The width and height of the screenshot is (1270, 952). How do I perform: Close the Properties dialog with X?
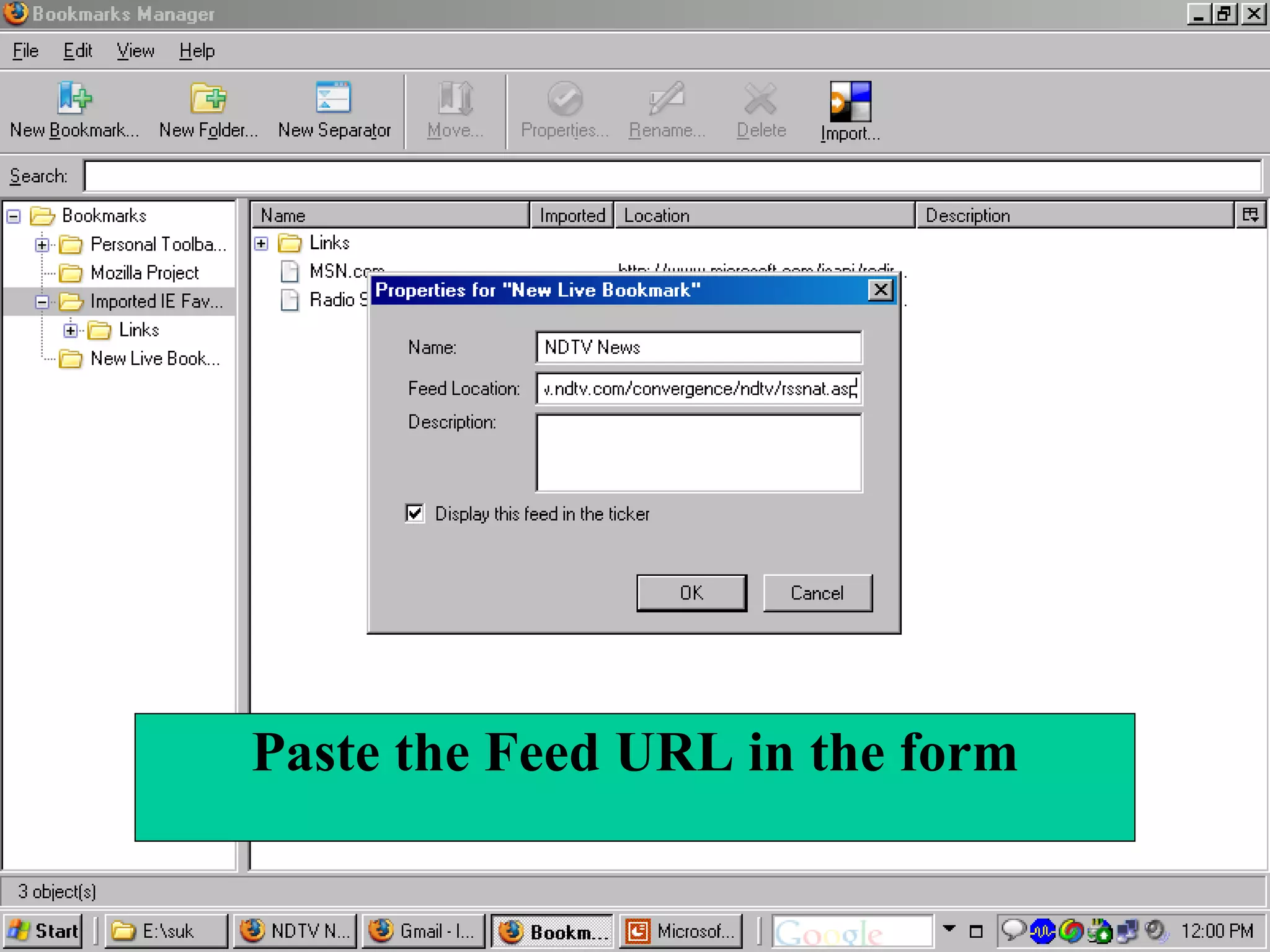[x=881, y=289]
